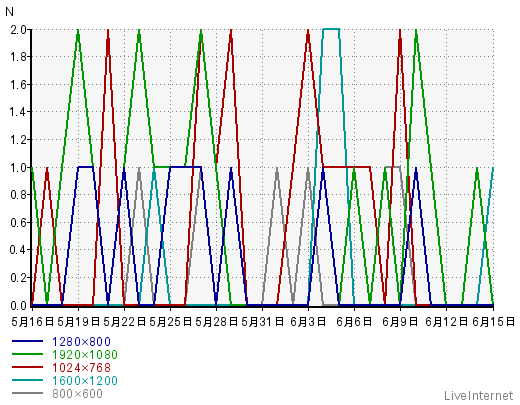This screenshot has height=405, width=520.
Task: Click the LiveInternet watermark text
Action: click(479, 395)
